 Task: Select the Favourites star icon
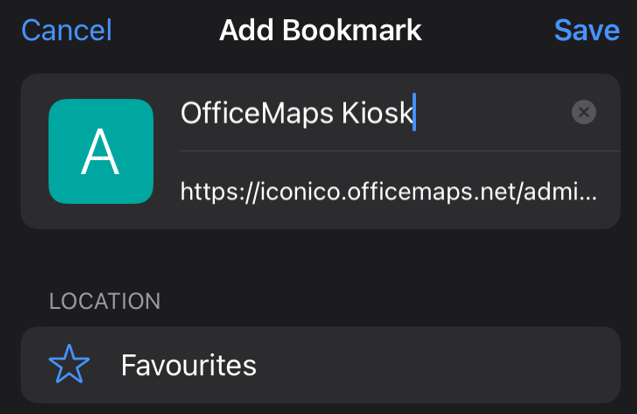(x=69, y=364)
